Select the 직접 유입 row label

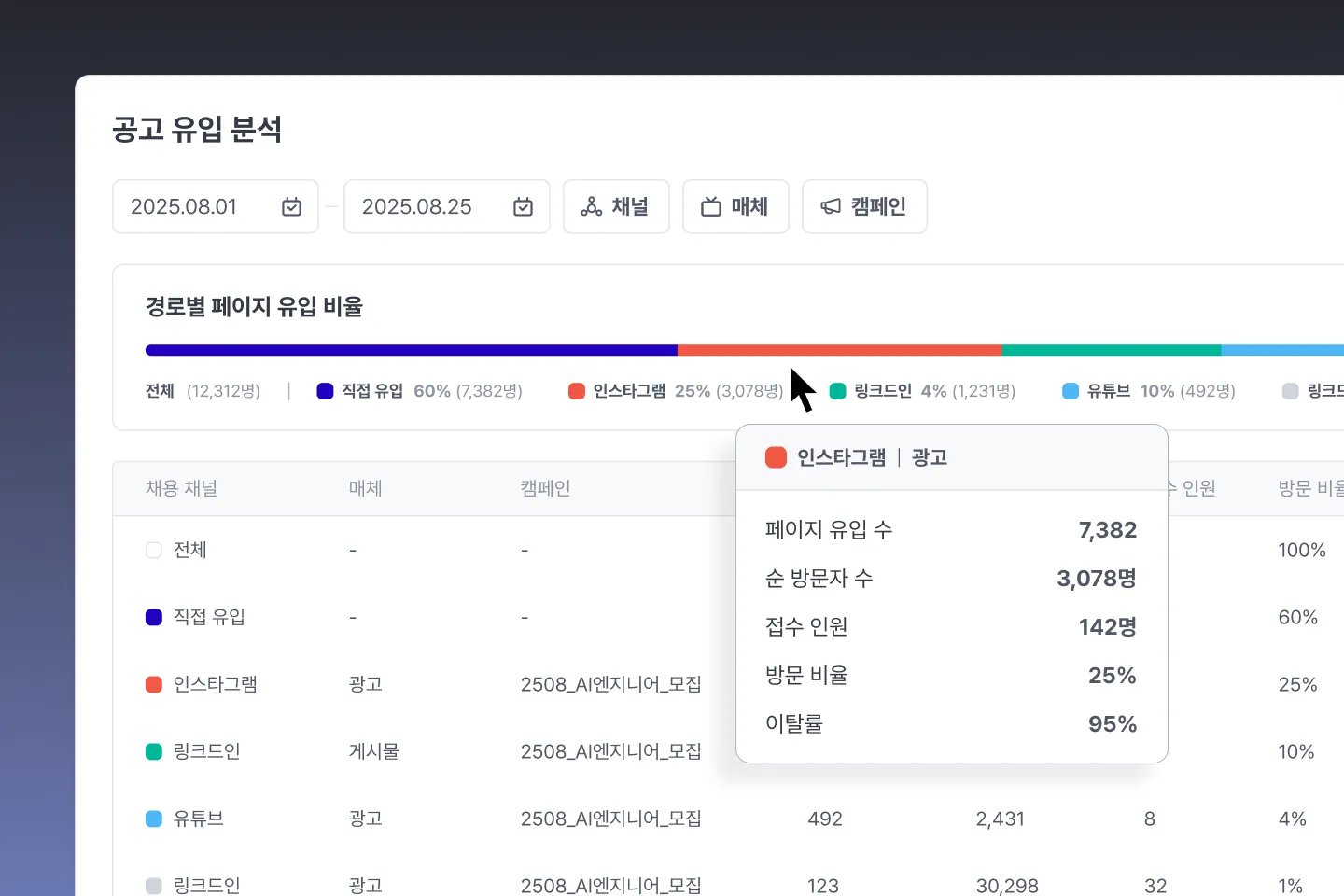(x=209, y=617)
